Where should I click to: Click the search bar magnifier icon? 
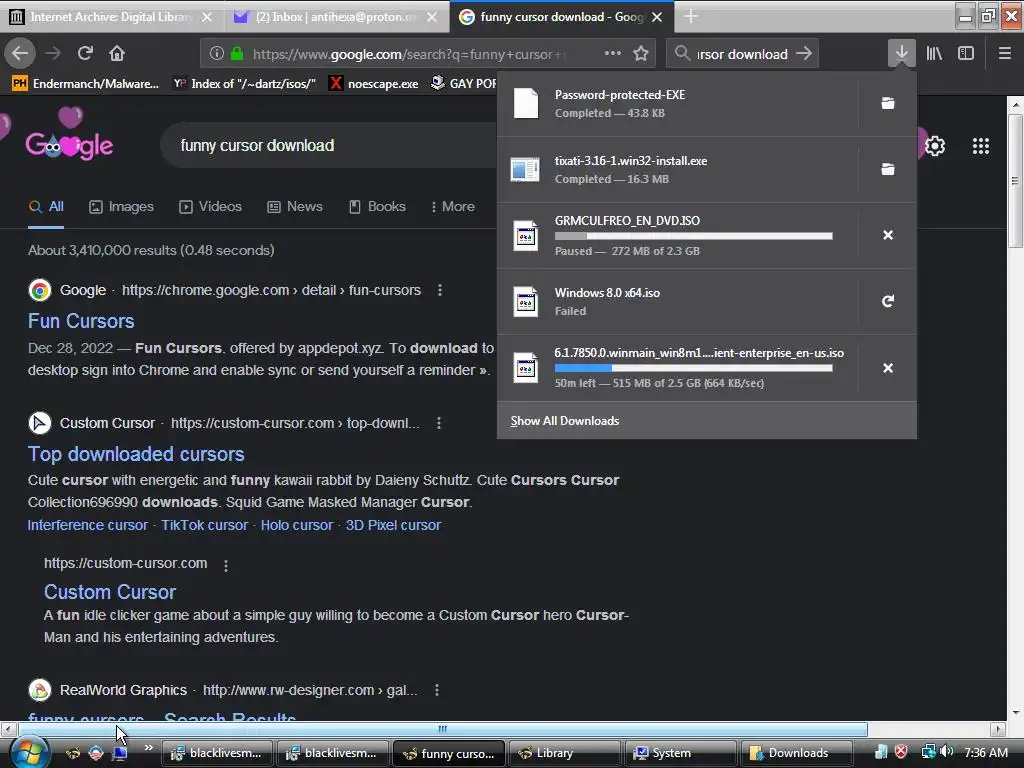pos(682,54)
